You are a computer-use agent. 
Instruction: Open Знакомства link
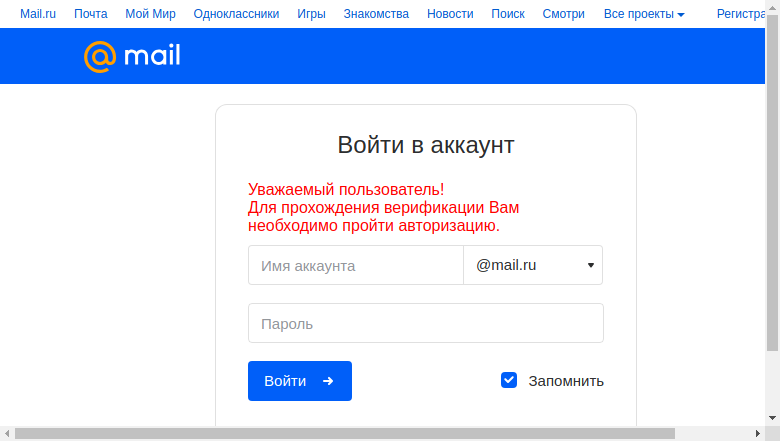(x=376, y=14)
